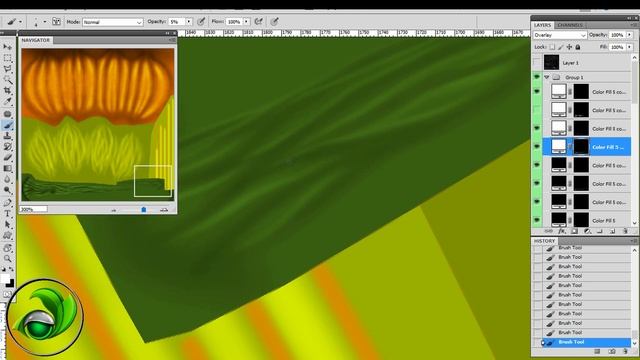The height and width of the screenshot is (360, 640).
Task: Open the layer style fx menu
Action: click(x=562, y=231)
